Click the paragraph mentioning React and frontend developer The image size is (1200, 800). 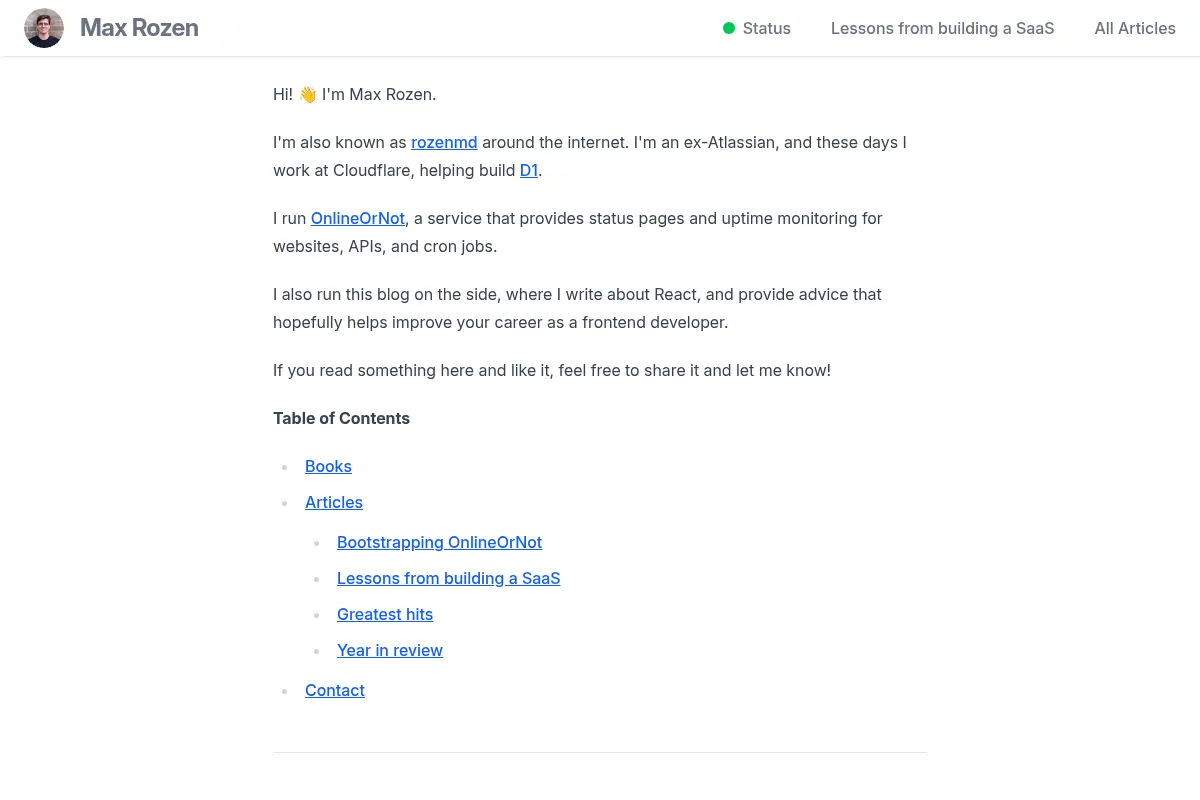(x=577, y=308)
